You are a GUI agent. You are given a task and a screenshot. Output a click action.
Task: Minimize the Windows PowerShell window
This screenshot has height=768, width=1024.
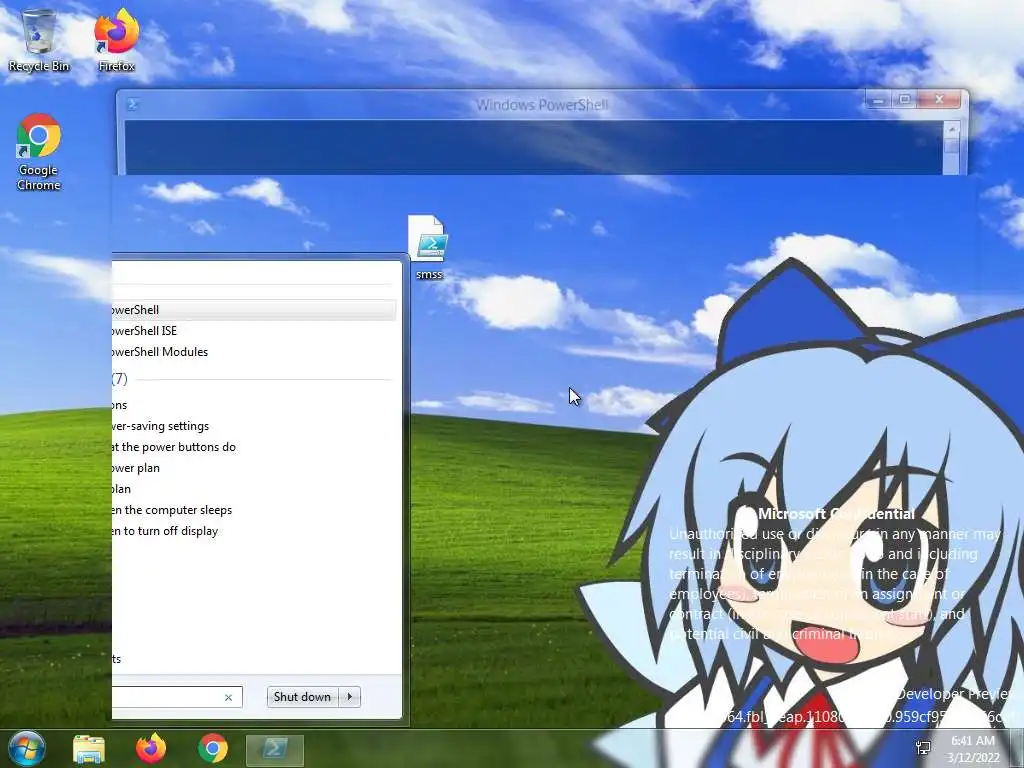coord(878,100)
